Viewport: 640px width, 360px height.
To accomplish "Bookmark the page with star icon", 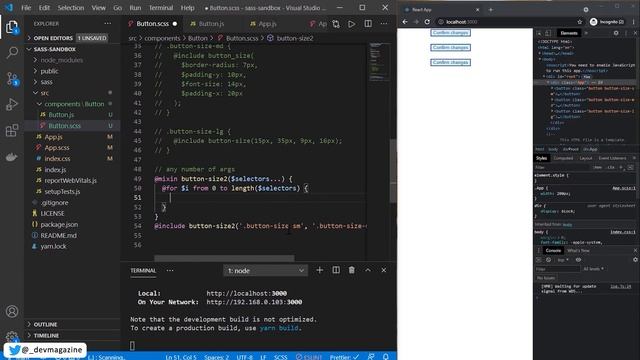I will click(580, 22).
